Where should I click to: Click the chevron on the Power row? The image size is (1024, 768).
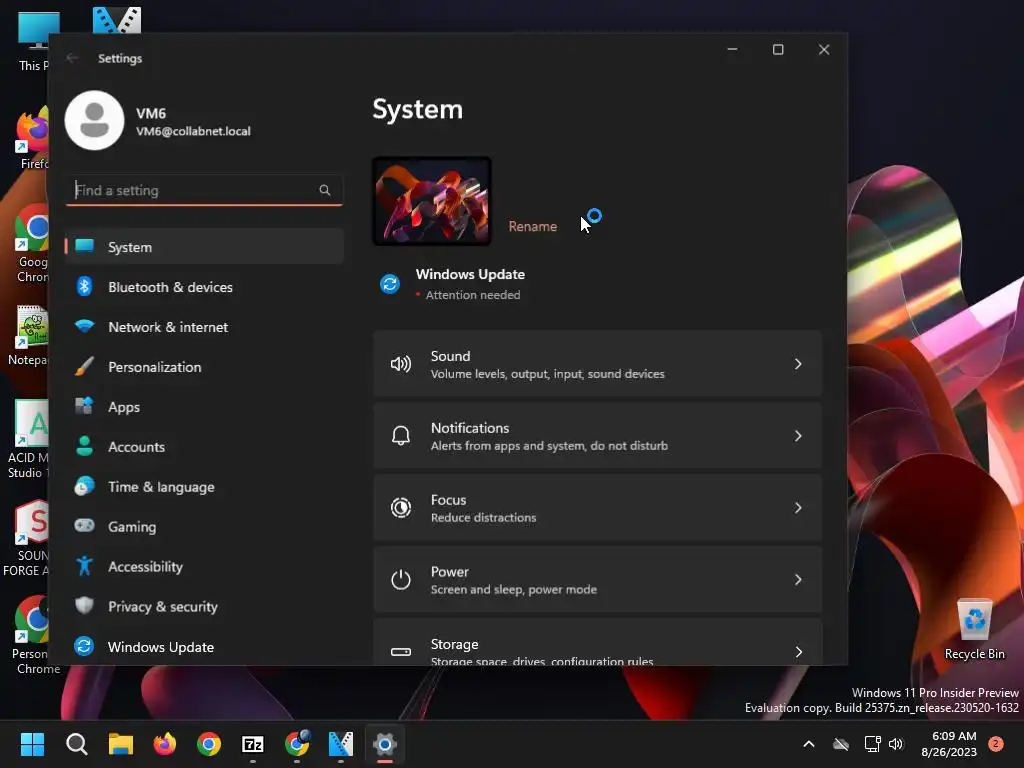(x=798, y=579)
